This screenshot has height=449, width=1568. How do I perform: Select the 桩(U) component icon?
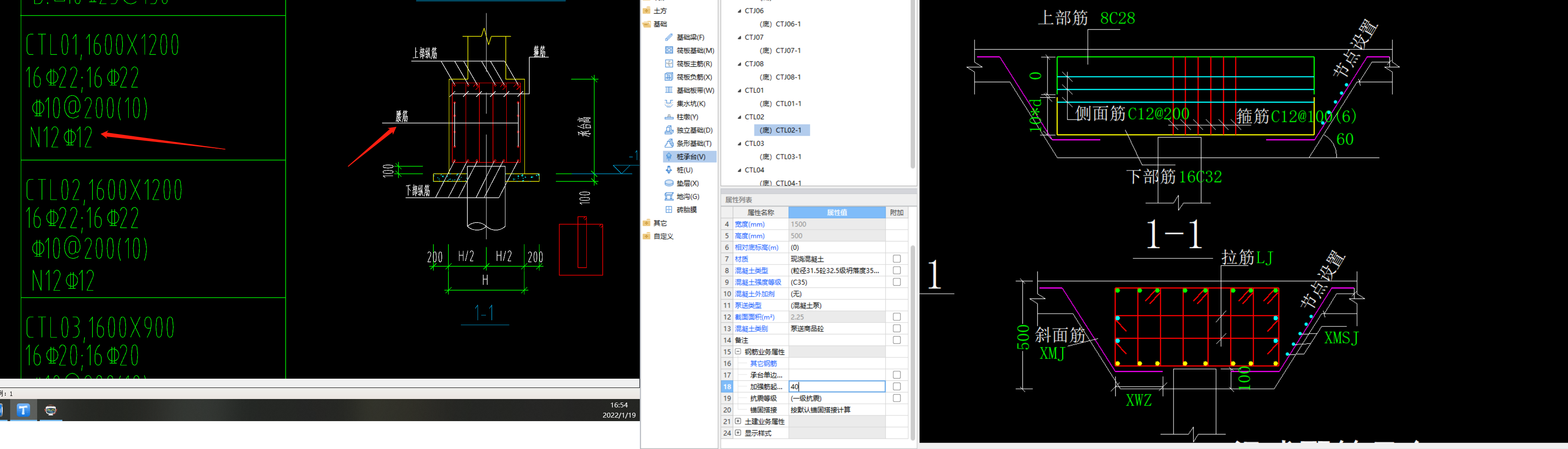pyautogui.click(x=669, y=170)
